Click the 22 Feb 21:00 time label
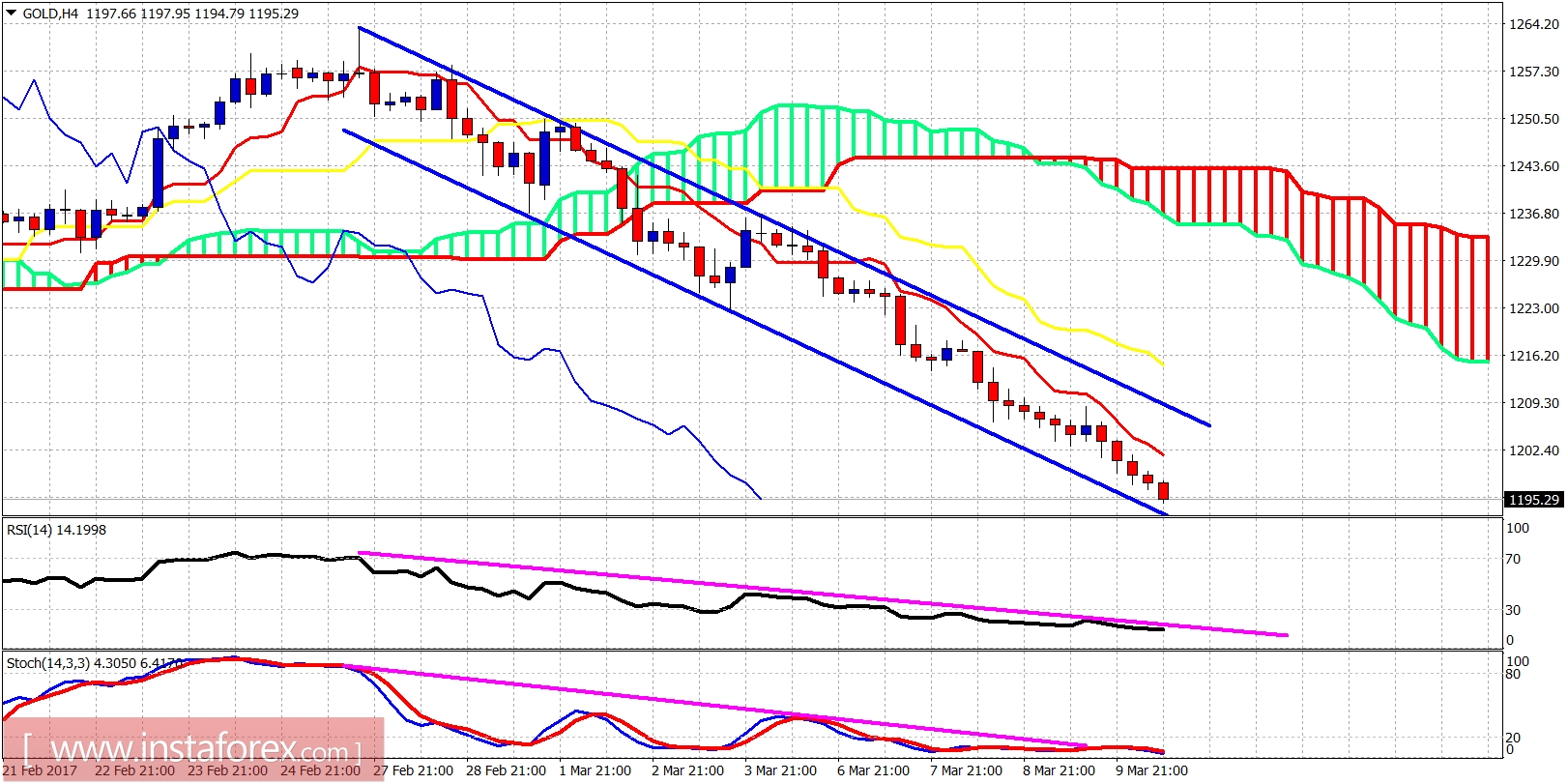This screenshot has width=1568, height=784. (134, 770)
